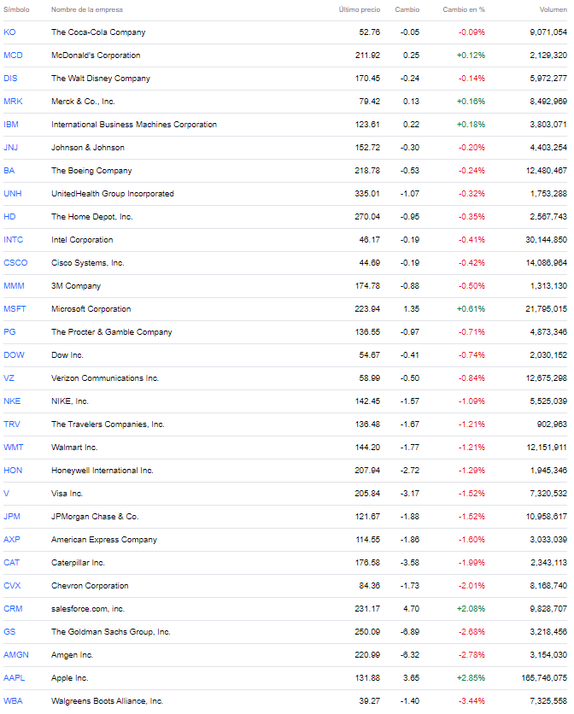Click Microsoft's +0.61% change value
The width and height of the screenshot is (574, 714).
(x=471, y=309)
